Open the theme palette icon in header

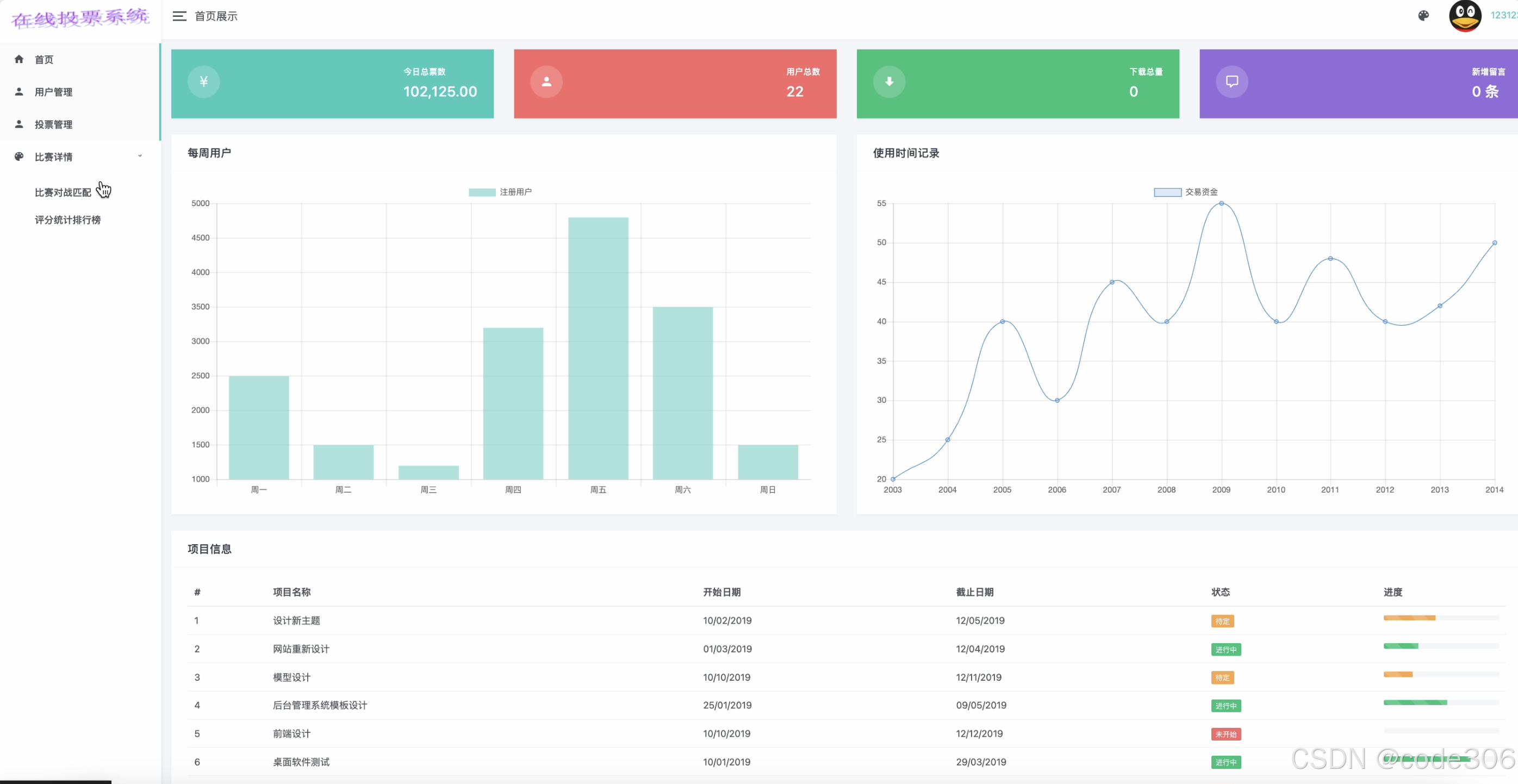1423,16
